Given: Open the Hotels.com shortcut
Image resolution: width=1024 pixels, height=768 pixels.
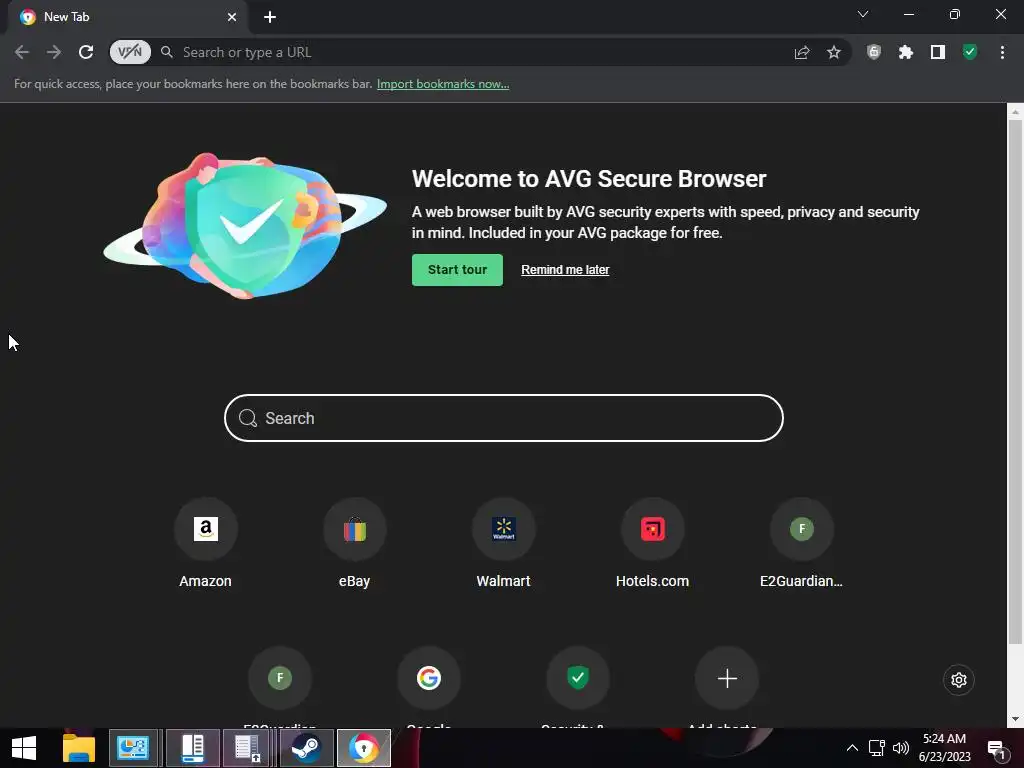Looking at the screenshot, I should (652, 529).
